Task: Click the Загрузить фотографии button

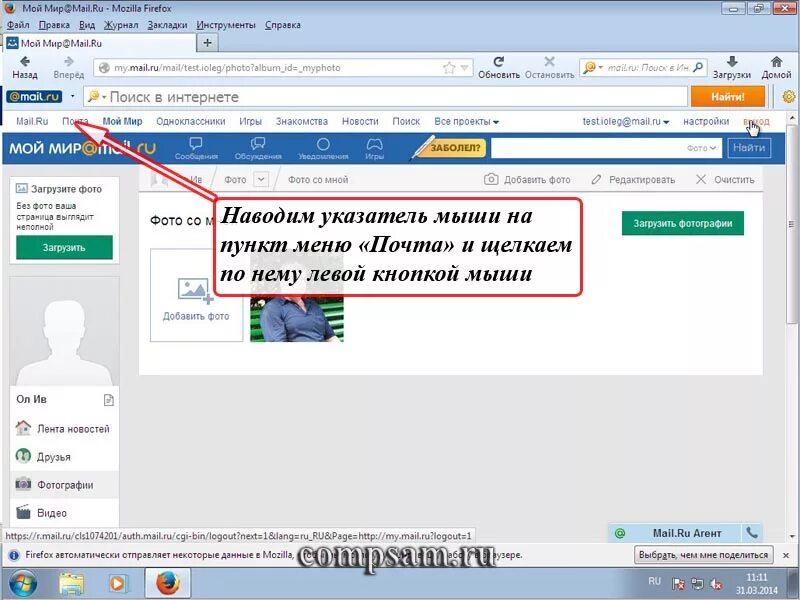Action: 683,223
